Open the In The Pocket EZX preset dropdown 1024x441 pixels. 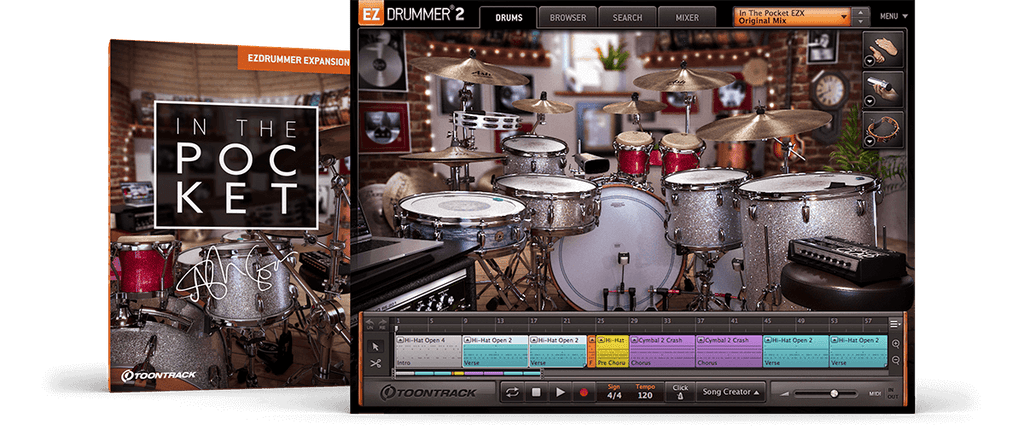(793, 16)
